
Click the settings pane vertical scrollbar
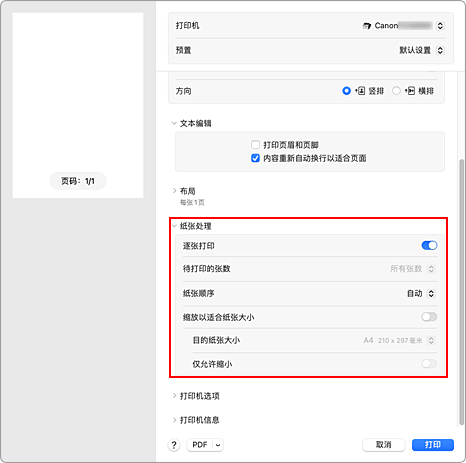coord(462,292)
